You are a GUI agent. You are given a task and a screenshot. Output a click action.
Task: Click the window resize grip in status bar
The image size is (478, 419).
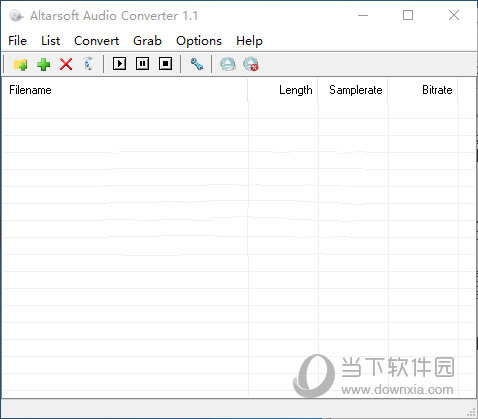click(x=471, y=412)
